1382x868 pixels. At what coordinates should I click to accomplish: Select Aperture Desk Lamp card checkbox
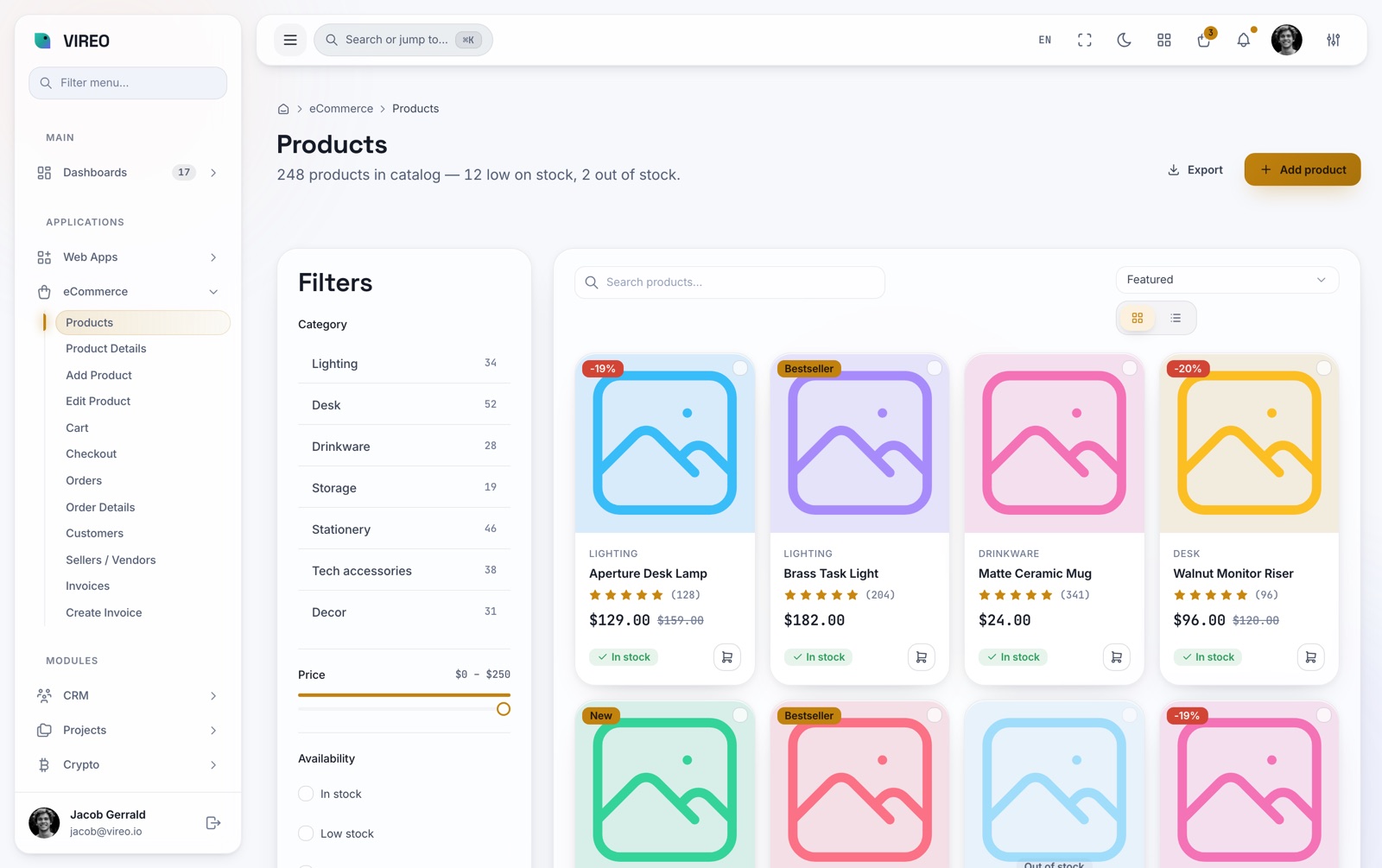tap(740, 368)
